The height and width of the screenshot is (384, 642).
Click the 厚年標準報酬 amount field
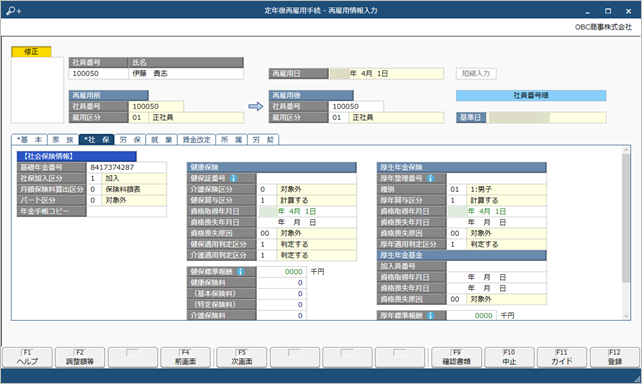(472, 316)
